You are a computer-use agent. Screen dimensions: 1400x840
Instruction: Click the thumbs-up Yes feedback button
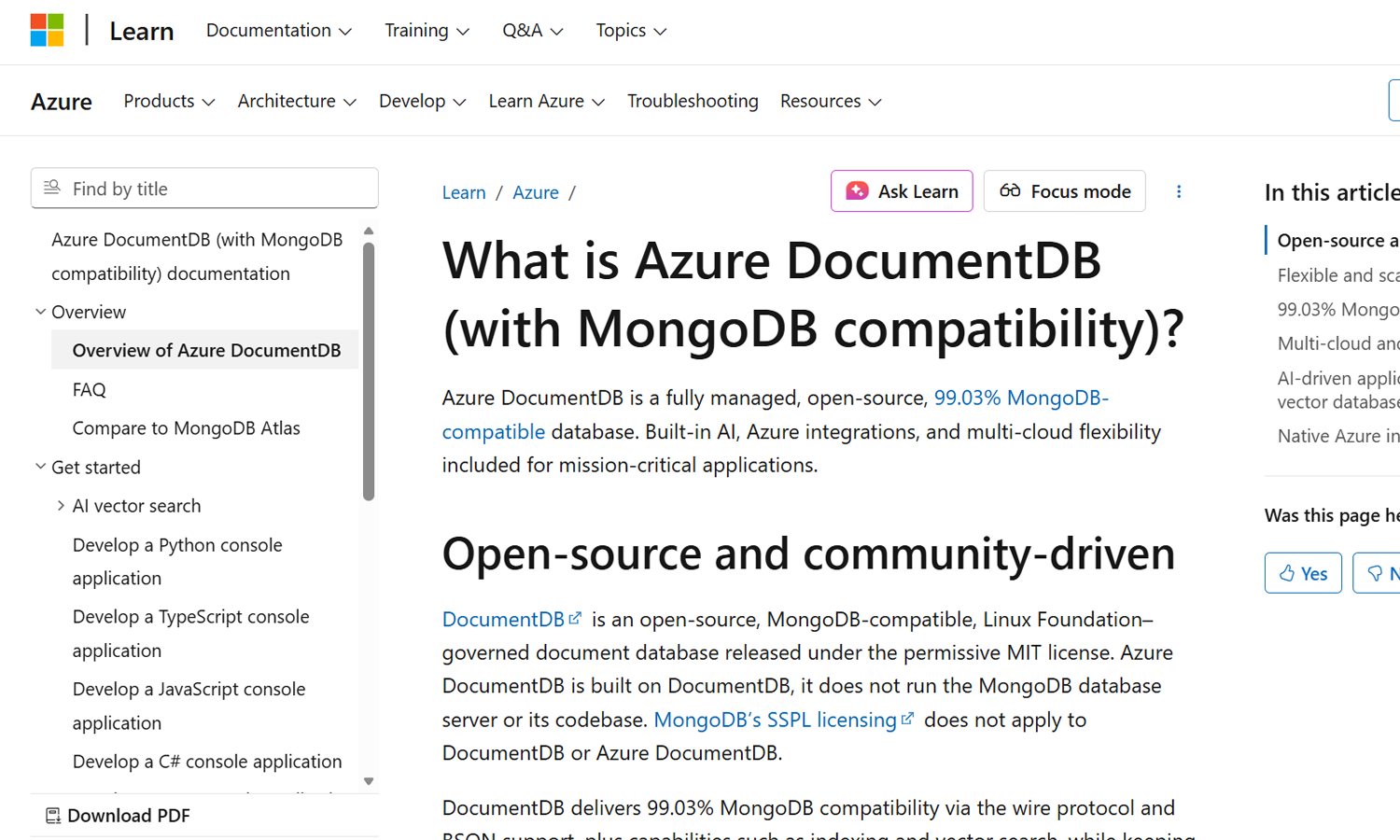pyautogui.click(x=1303, y=573)
